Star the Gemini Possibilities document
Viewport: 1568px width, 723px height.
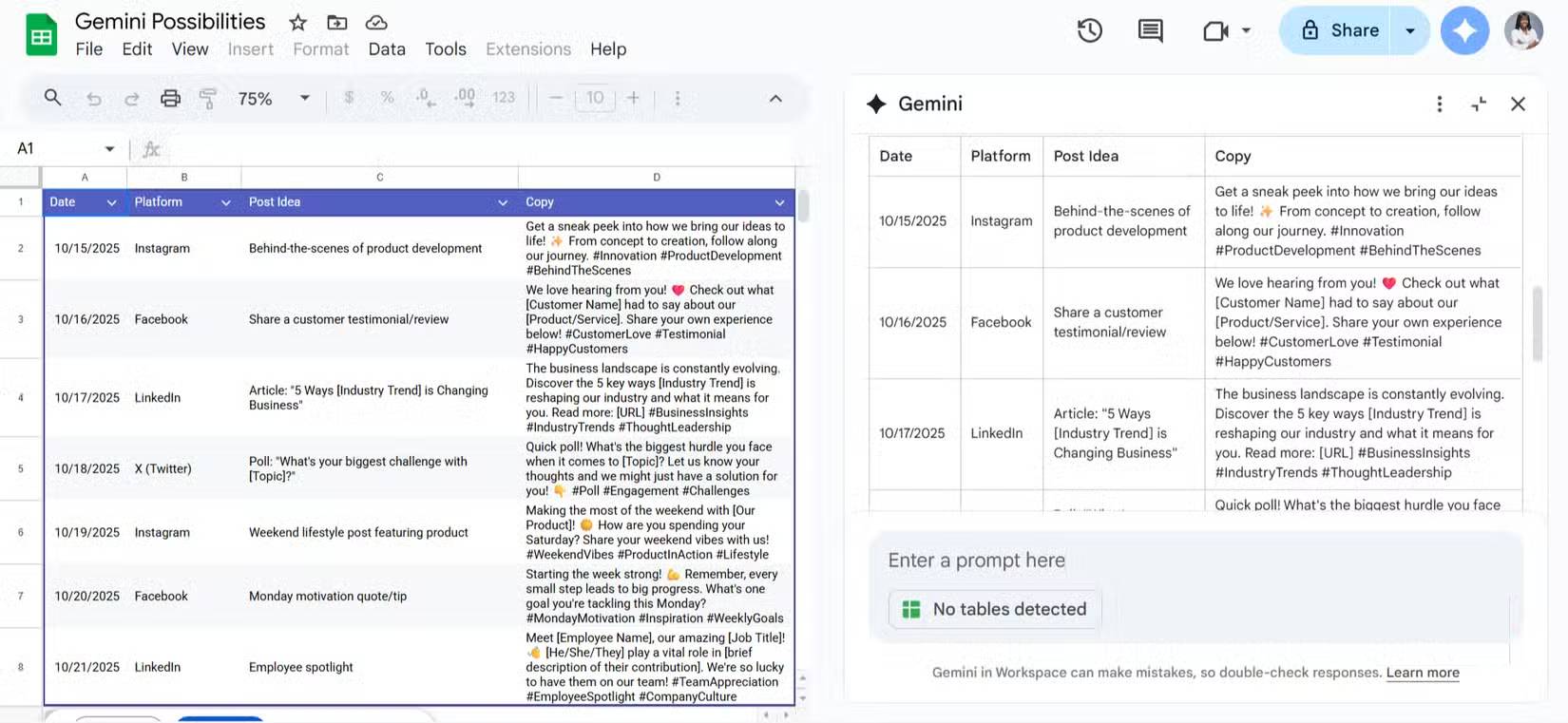pyautogui.click(x=298, y=22)
